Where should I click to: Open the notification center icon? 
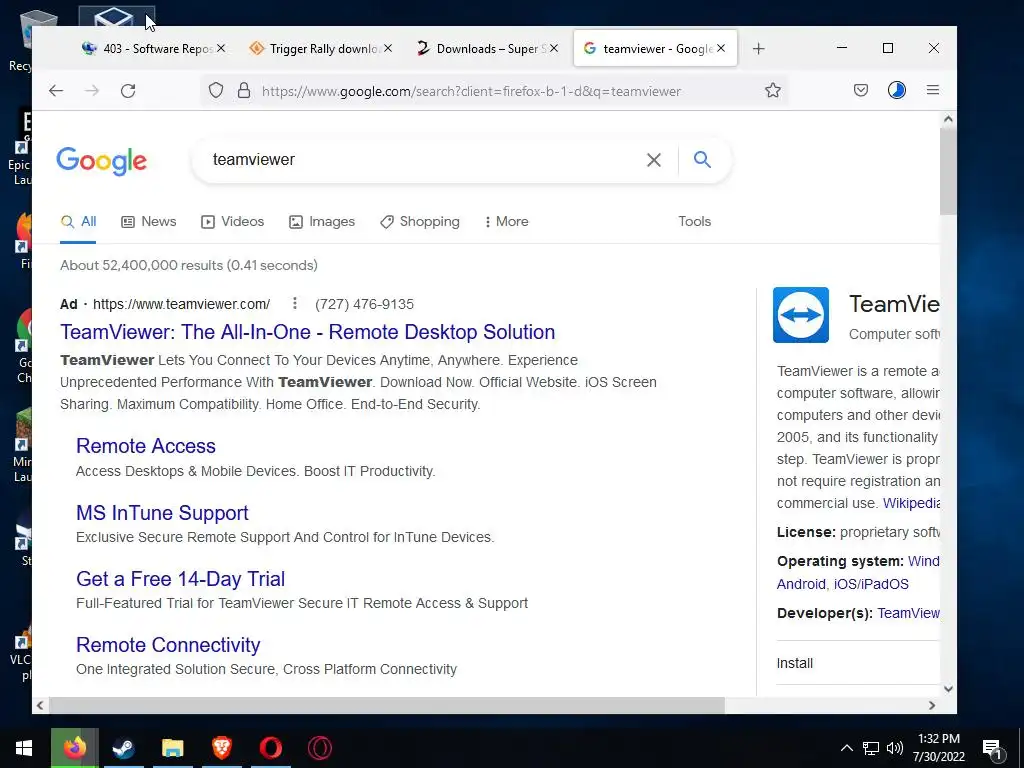coord(993,750)
